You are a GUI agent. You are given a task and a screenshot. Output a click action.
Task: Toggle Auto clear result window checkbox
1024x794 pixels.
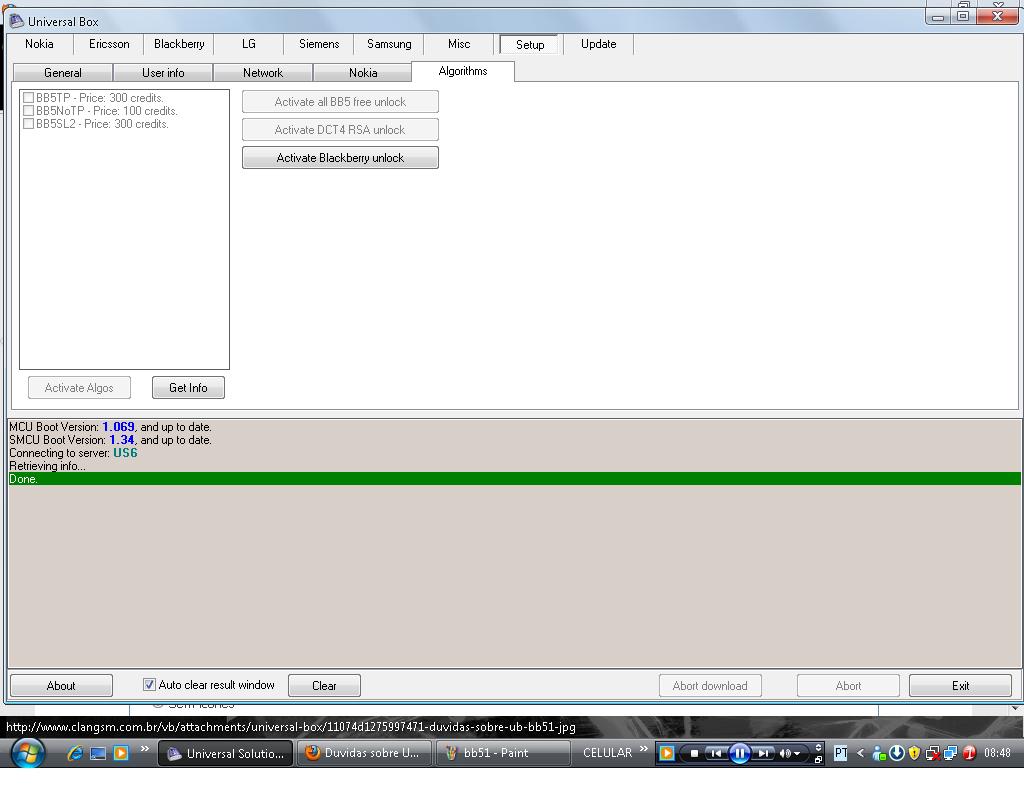[x=149, y=685]
